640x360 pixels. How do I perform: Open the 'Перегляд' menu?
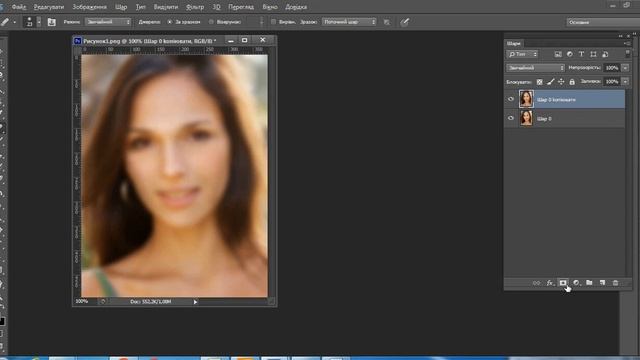[x=241, y=7]
